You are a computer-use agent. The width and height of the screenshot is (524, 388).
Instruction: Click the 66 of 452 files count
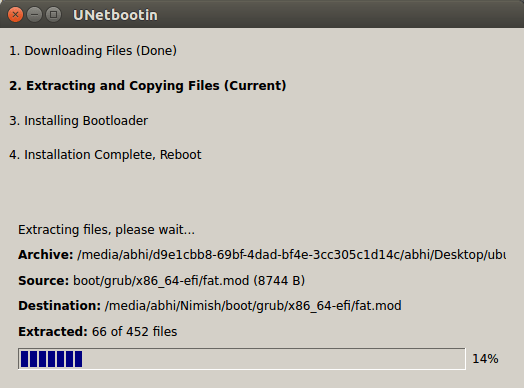[x=134, y=332]
